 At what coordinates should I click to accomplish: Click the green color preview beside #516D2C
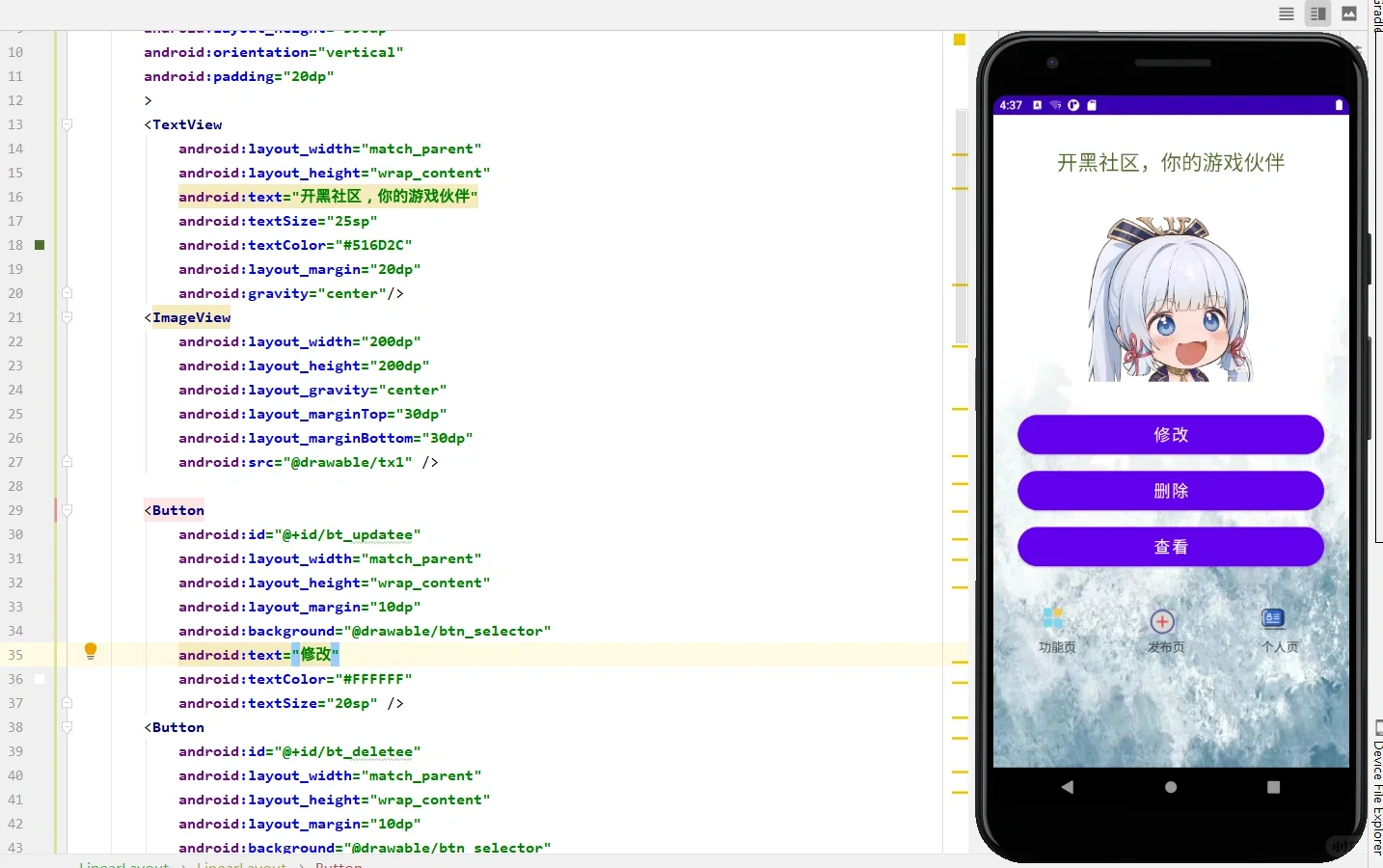pos(39,245)
